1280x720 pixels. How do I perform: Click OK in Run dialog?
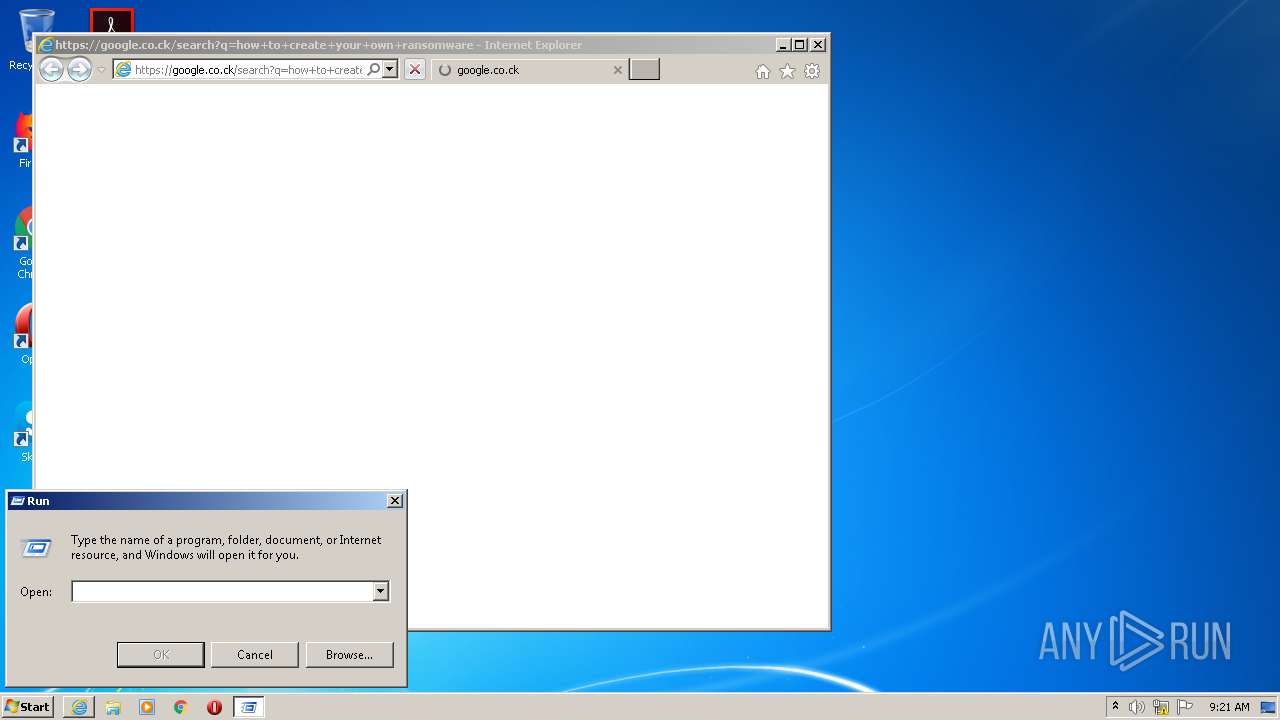pos(161,655)
